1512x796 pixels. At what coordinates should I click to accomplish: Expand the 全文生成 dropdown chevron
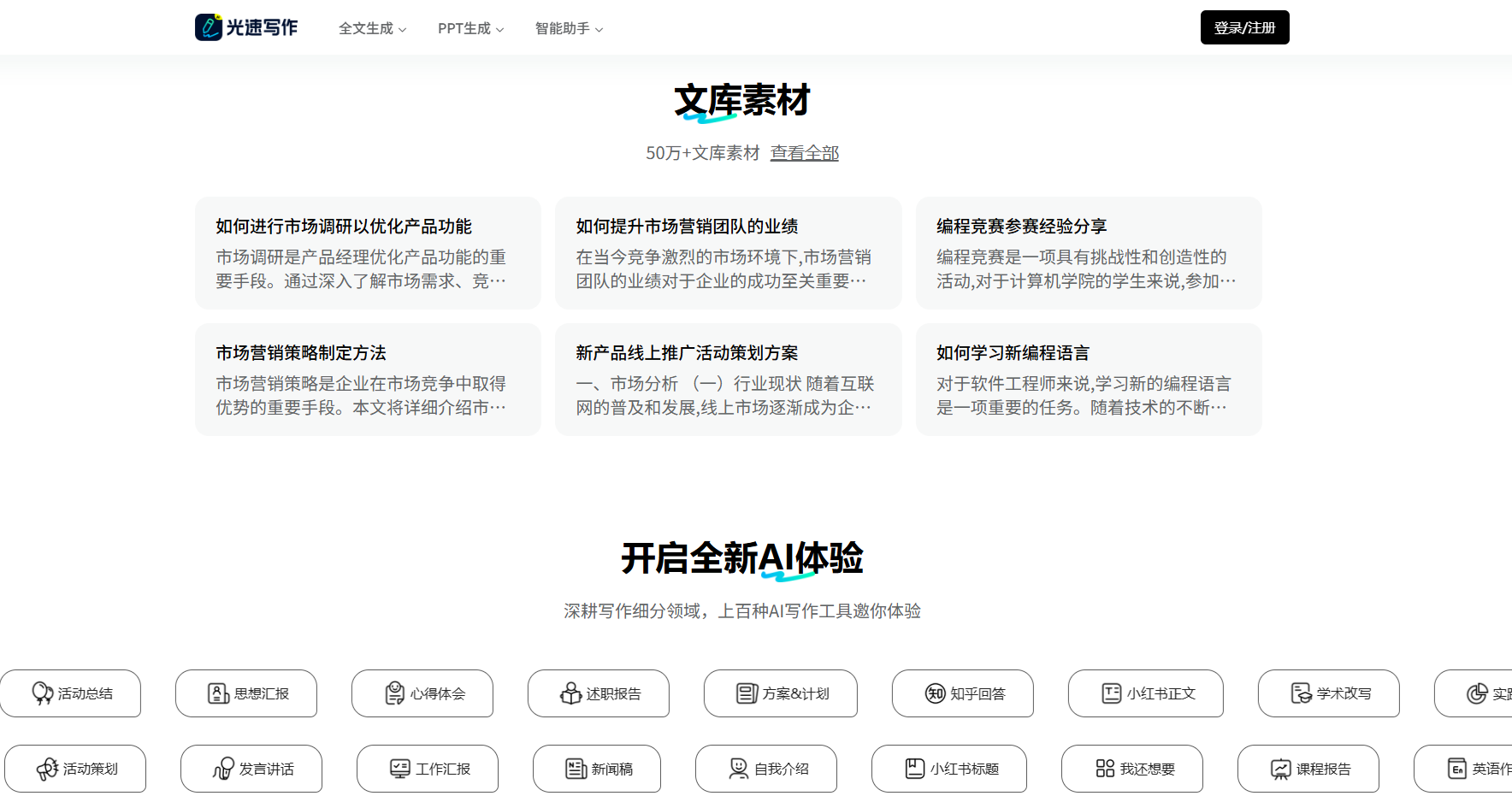403,30
